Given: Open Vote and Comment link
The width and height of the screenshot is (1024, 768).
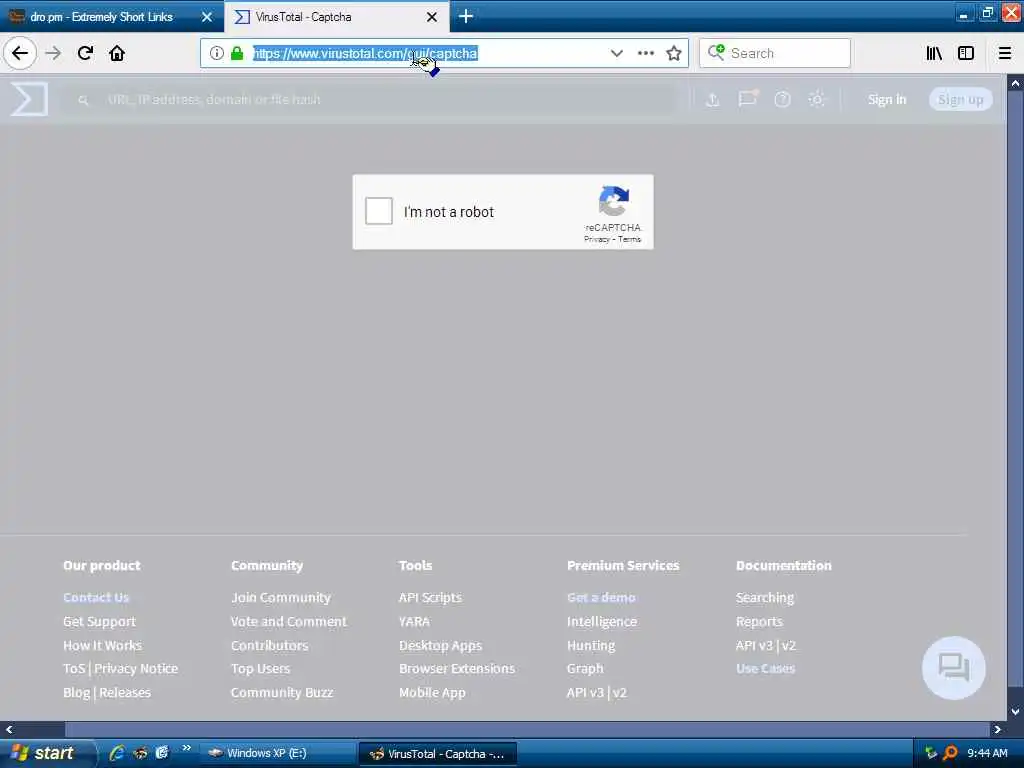Looking at the screenshot, I should (x=289, y=621).
